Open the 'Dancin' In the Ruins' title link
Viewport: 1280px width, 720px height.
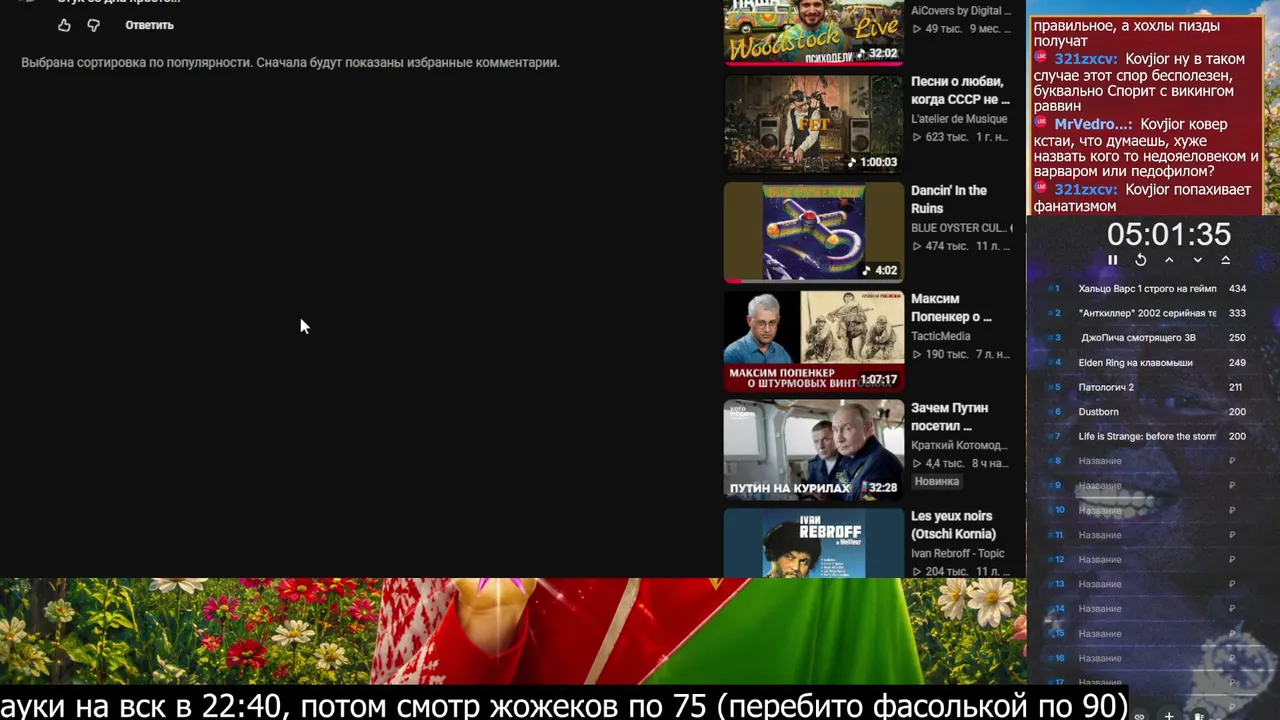pyautogui.click(x=949, y=199)
